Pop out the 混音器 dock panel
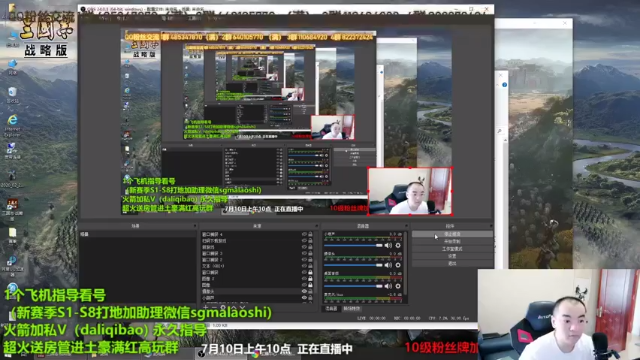640x360 pixels. [x=406, y=226]
